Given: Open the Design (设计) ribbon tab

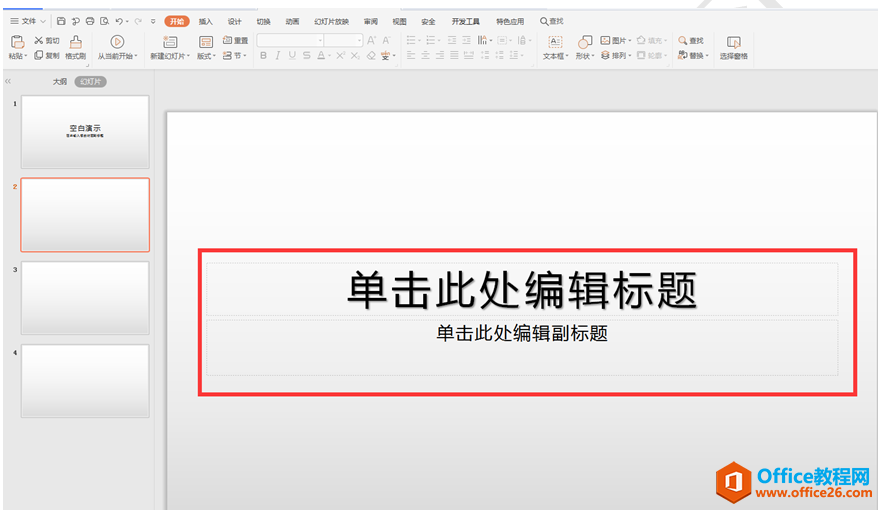Looking at the screenshot, I should [x=234, y=21].
